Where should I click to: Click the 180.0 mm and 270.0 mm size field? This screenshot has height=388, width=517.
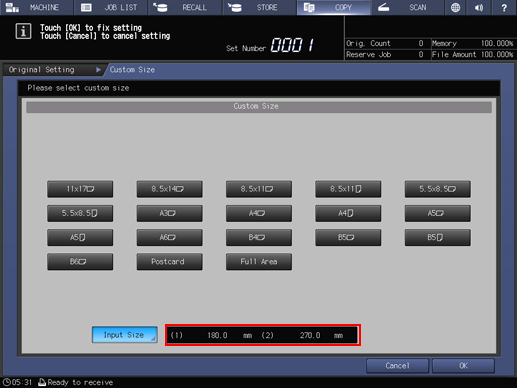click(263, 335)
